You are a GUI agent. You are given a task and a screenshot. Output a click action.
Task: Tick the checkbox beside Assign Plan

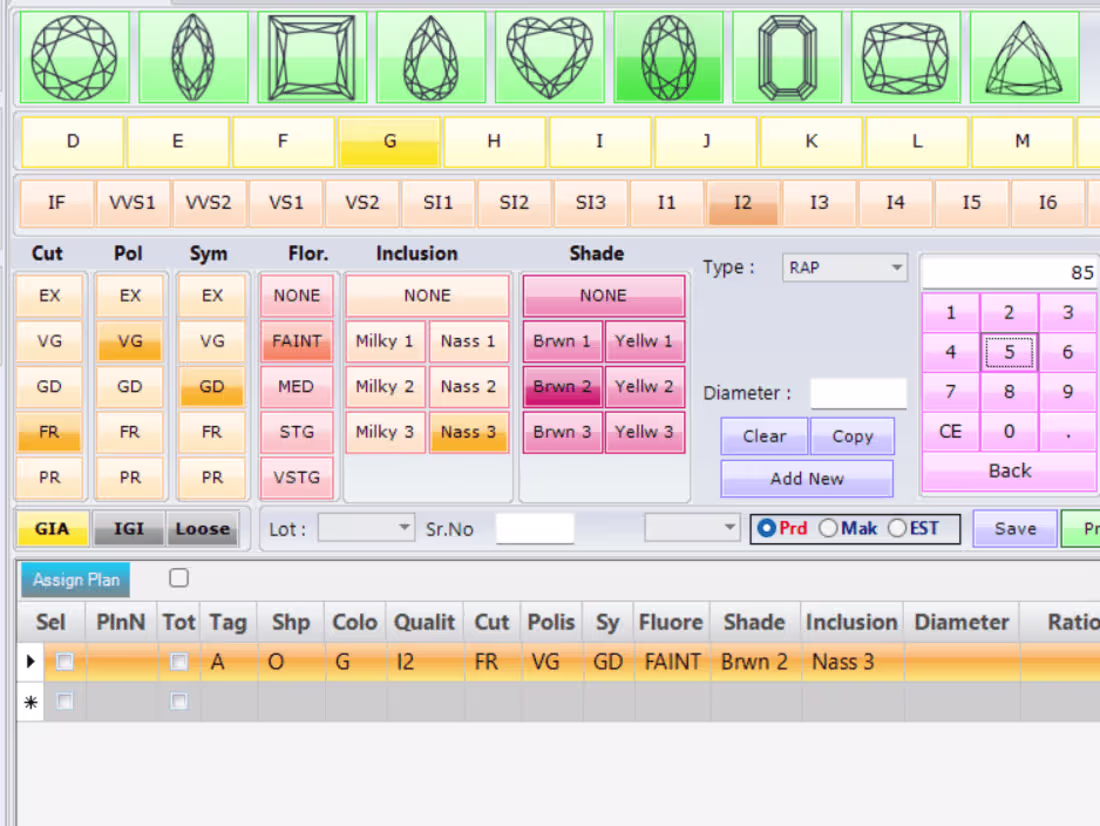click(179, 578)
